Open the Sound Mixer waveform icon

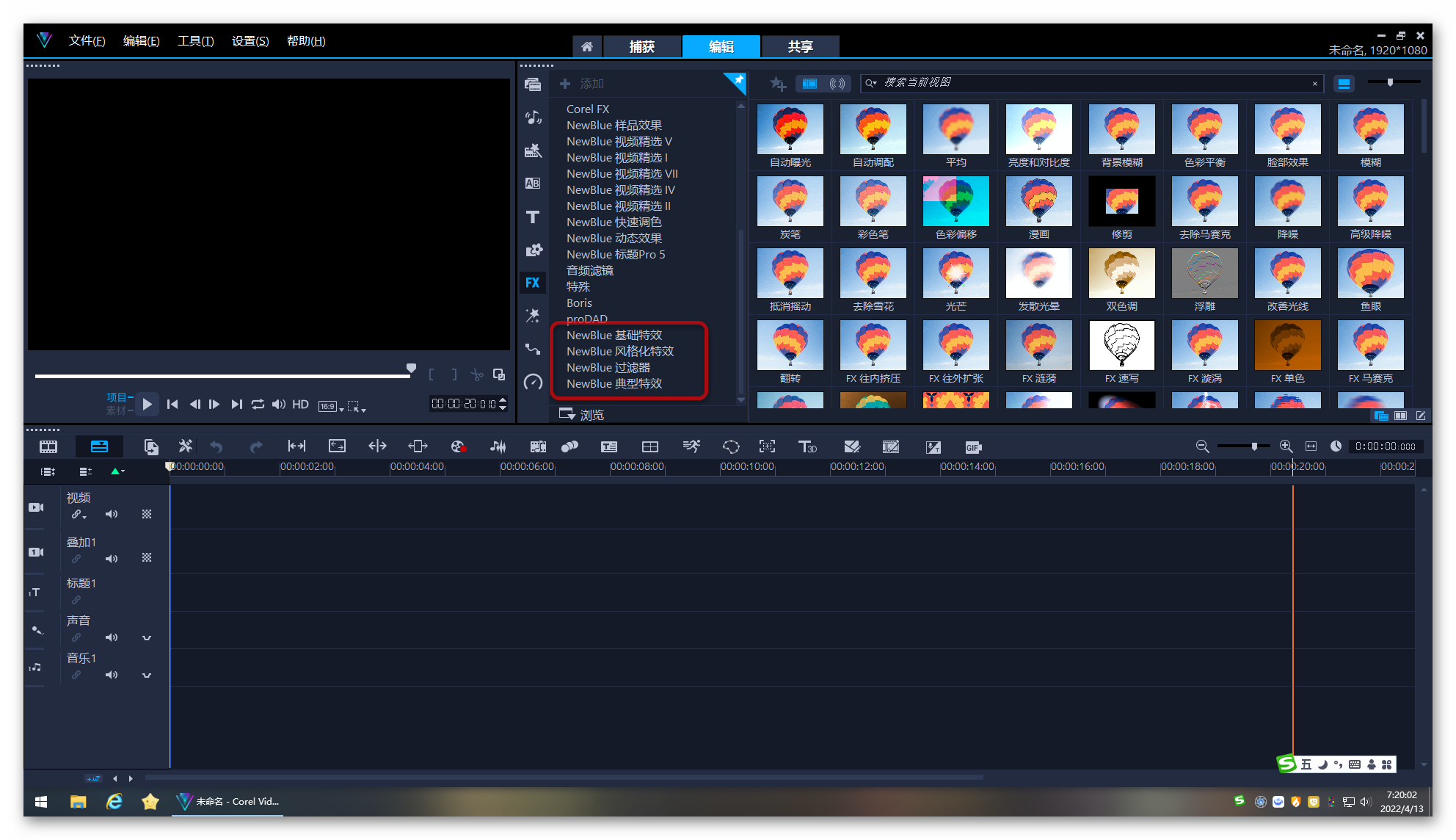[x=498, y=446]
